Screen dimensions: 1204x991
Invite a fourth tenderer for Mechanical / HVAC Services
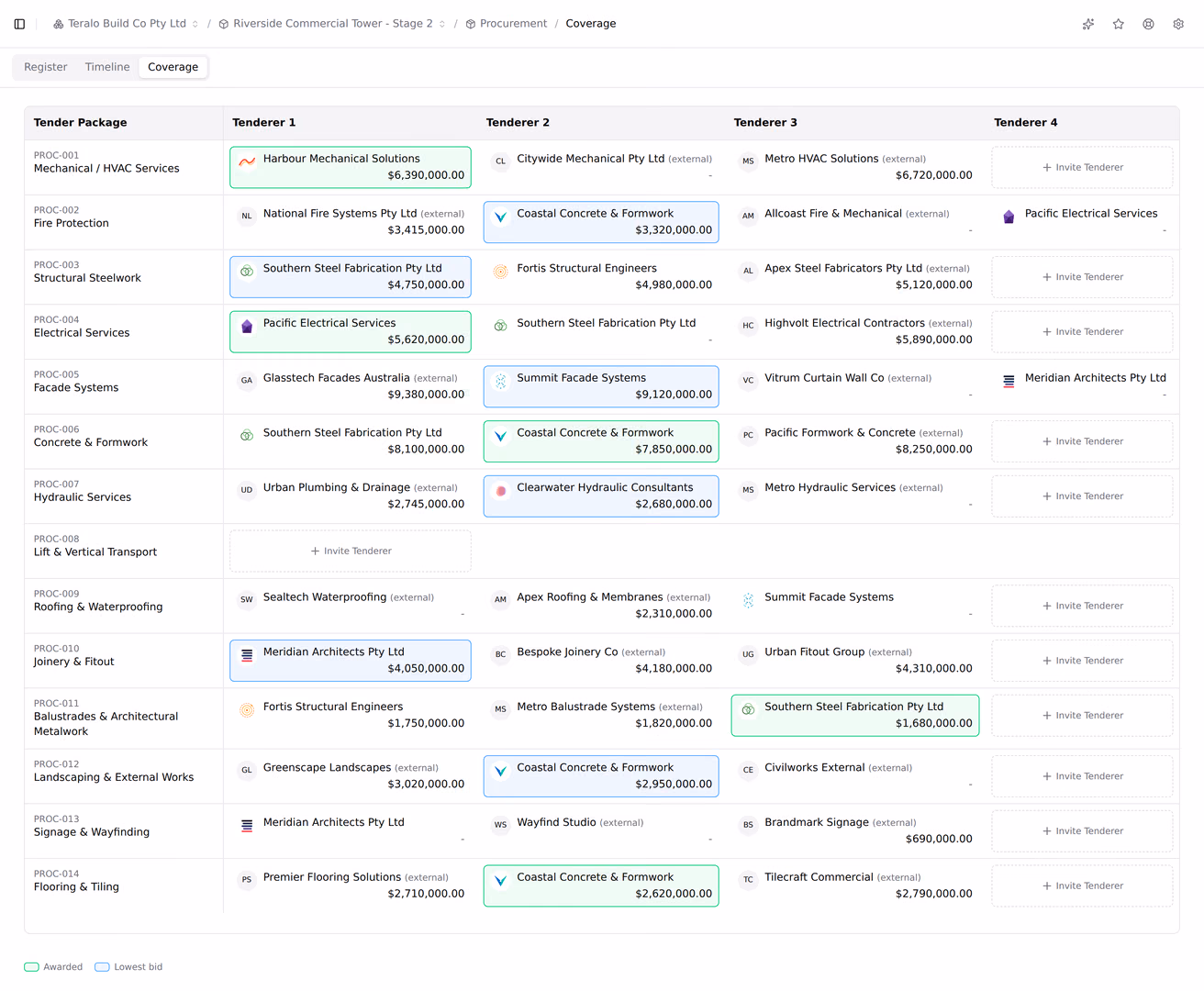(x=1083, y=167)
